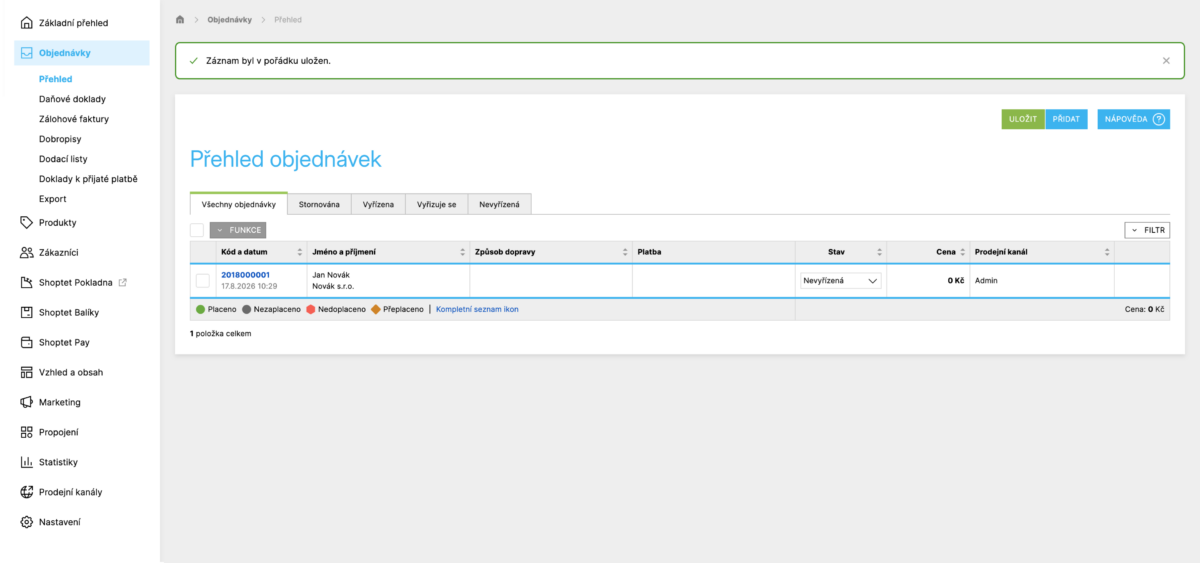Open Kompletní seznam ikon link
The height and width of the screenshot is (563, 1200).
click(x=477, y=310)
